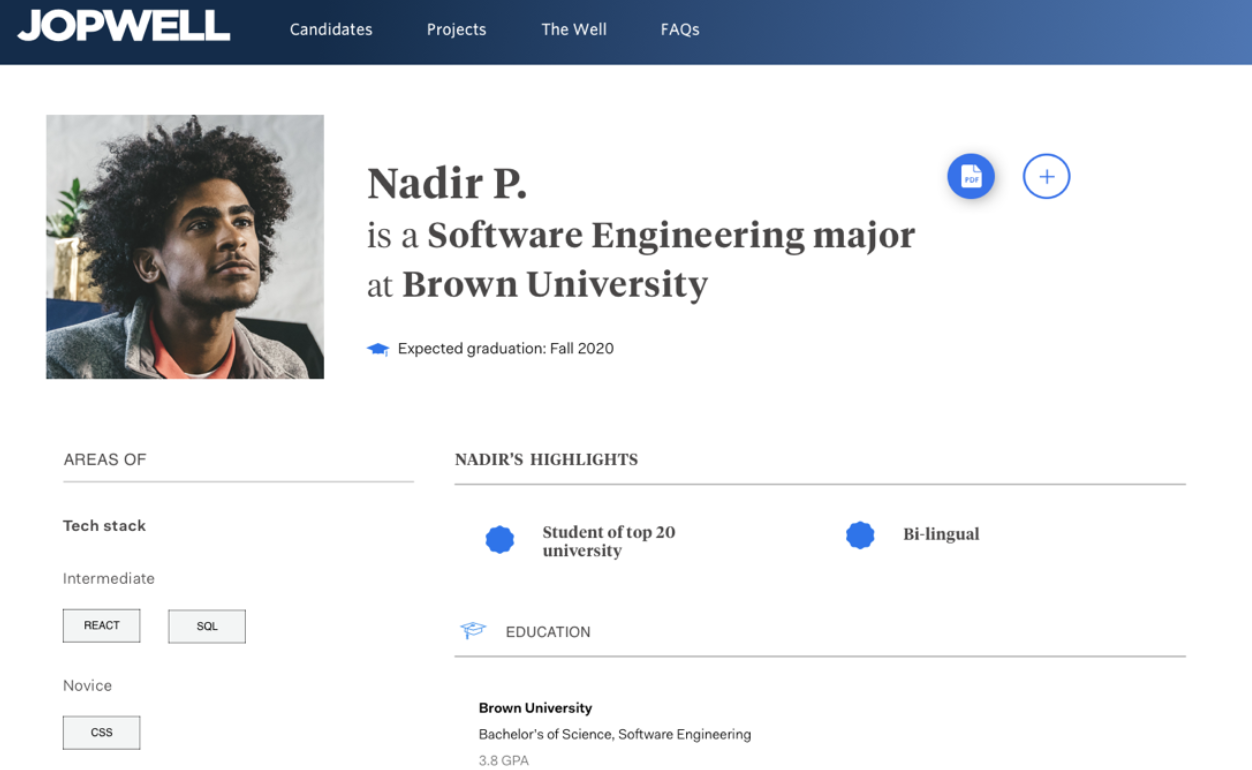Select the REACT skill tag
Viewport: 1252px width, 770px height.
coord(102,626)
